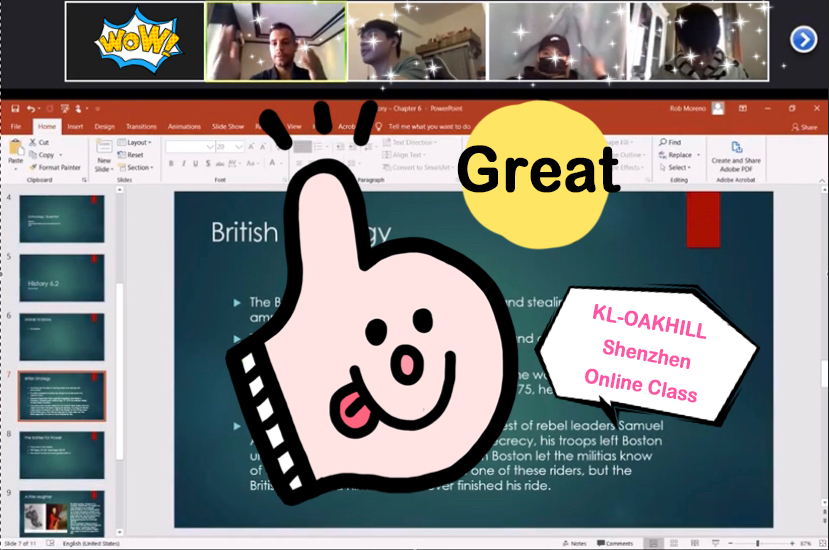Image resolution: width=829 pixels, height=550 pixels.
Task: Click the Cut scissors icon
Action: click(x=33, y=142)
